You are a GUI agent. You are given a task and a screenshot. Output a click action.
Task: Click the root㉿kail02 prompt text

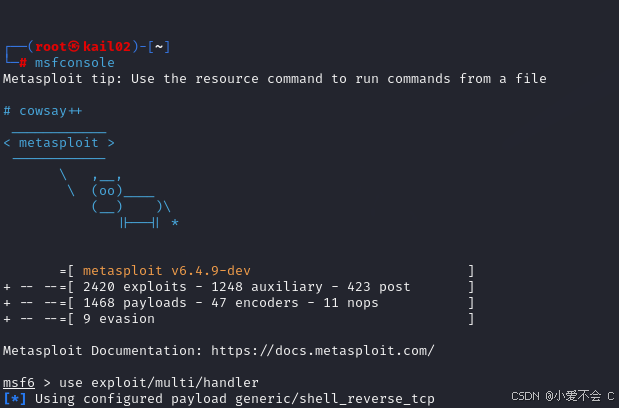pos(83,47)
